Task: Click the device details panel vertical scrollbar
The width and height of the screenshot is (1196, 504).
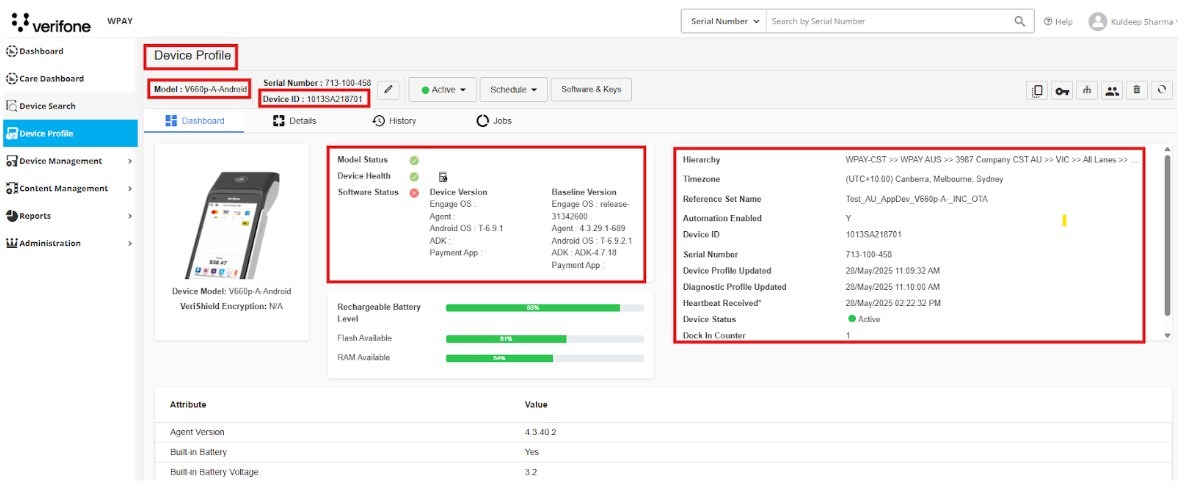Action: (x=1167, y=235)
